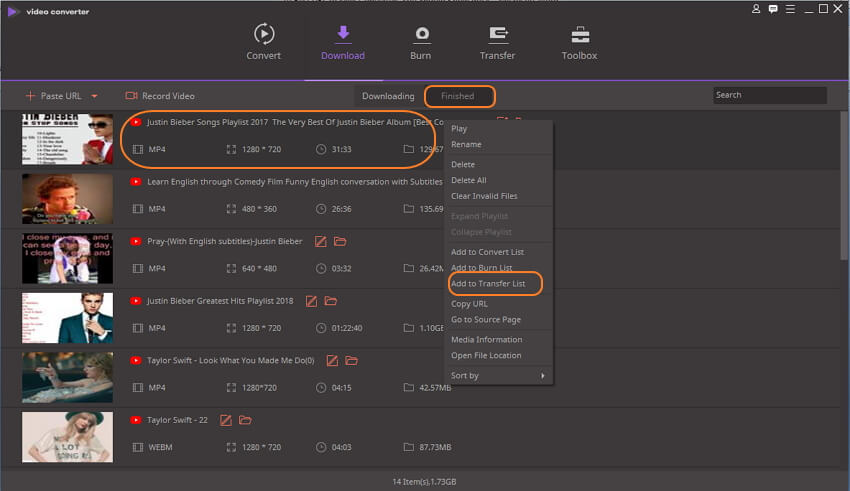Expand the Sort by submenu arrow

[x=543, y=376]
